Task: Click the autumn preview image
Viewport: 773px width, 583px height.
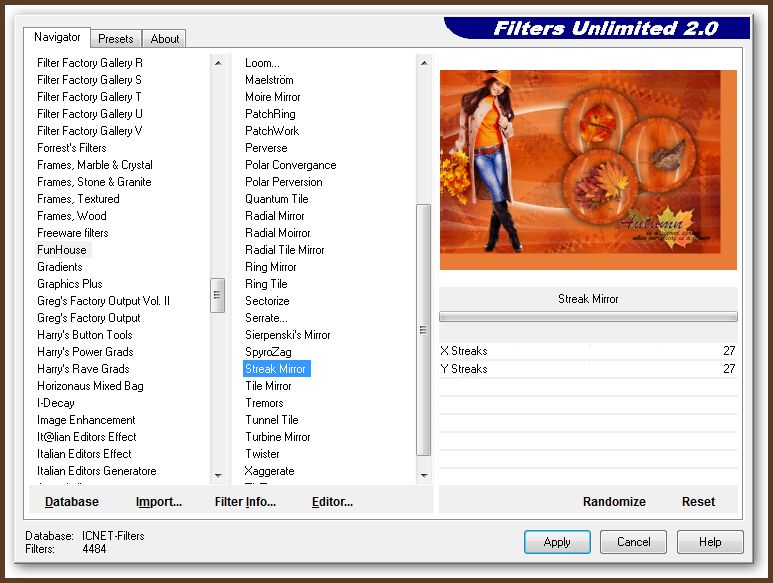Action: pyautogui.click(x=588, y=169)
